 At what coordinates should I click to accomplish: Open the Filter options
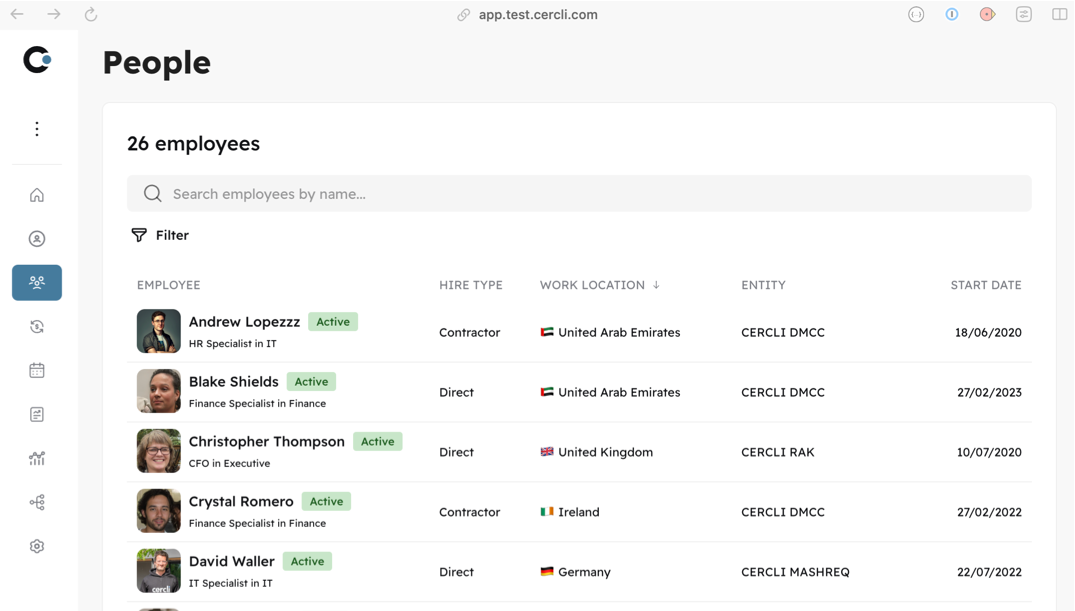[160, 235]
